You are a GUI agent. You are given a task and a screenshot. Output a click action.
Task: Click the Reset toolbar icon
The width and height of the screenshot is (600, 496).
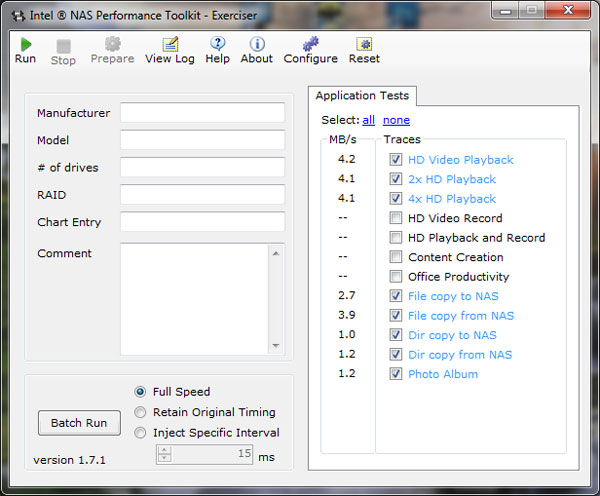pyautogui.click(x=364, y=44)
